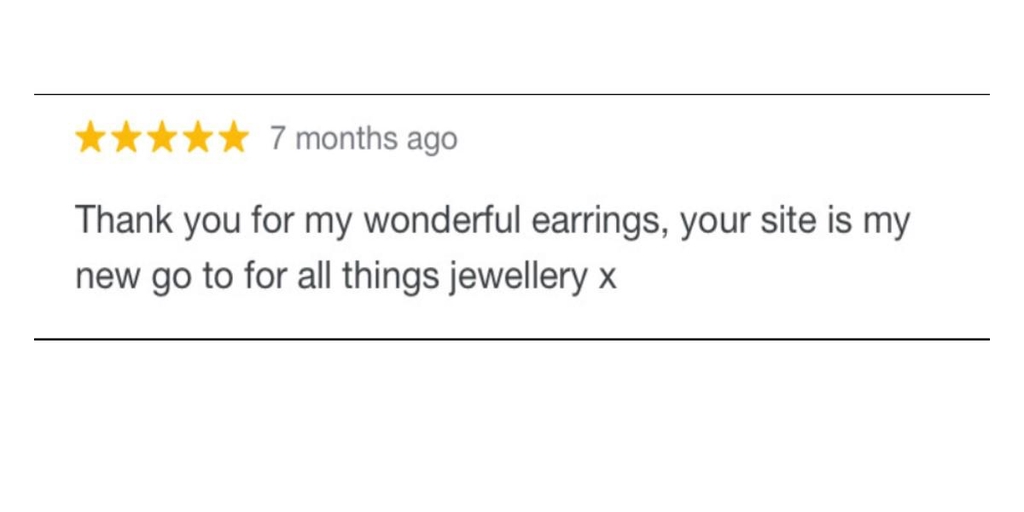The height and width of the screenshot is (512, 1024).
Task: Click the word 'Thank' starting the review
Action: [124, 219]
